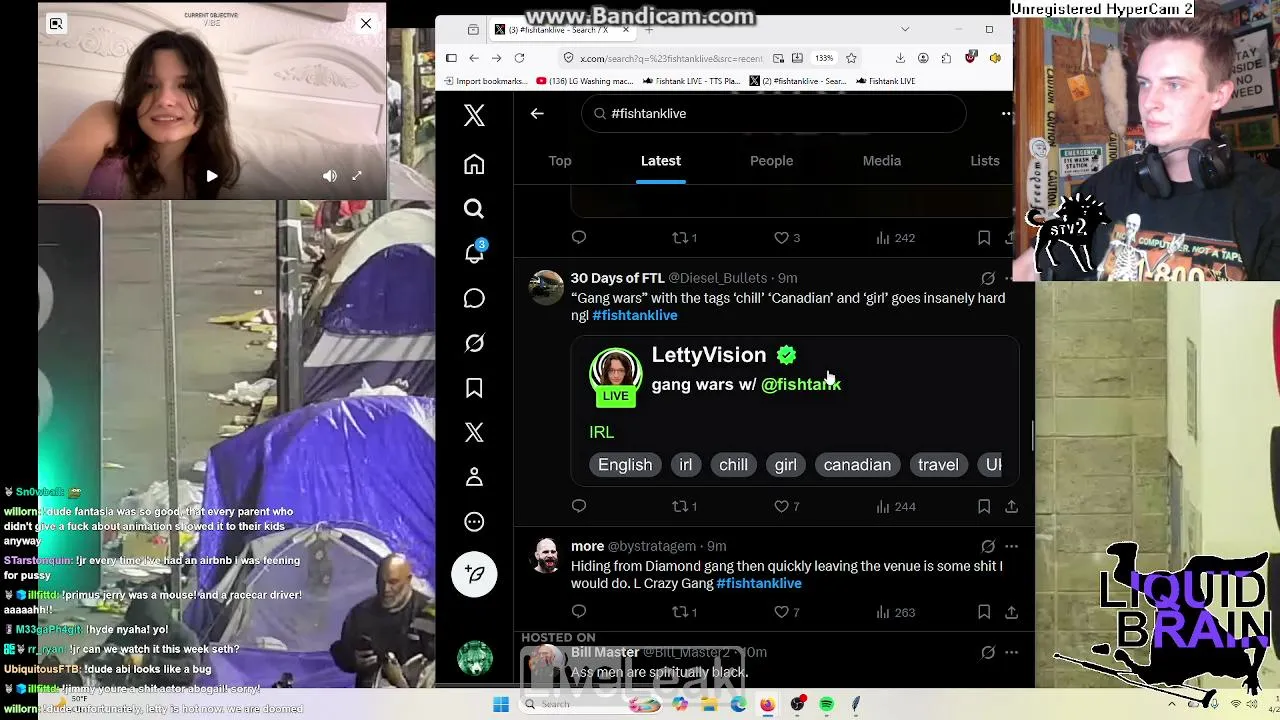The height and width of the screenshot is (720, 1280).
Task: View analytics showing 263 views
Action: tap(895, 612)
